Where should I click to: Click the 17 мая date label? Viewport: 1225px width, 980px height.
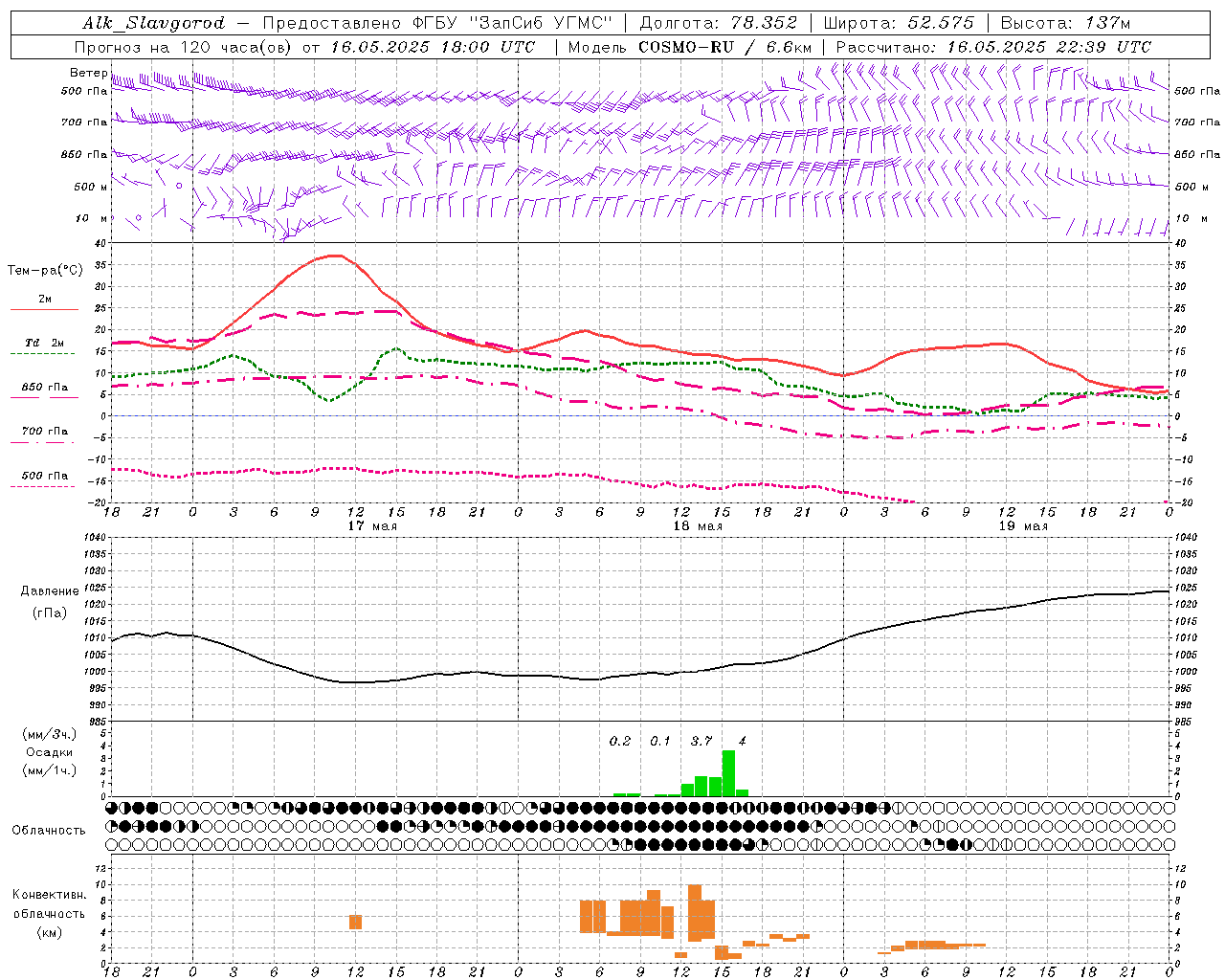tap(372, 526)
